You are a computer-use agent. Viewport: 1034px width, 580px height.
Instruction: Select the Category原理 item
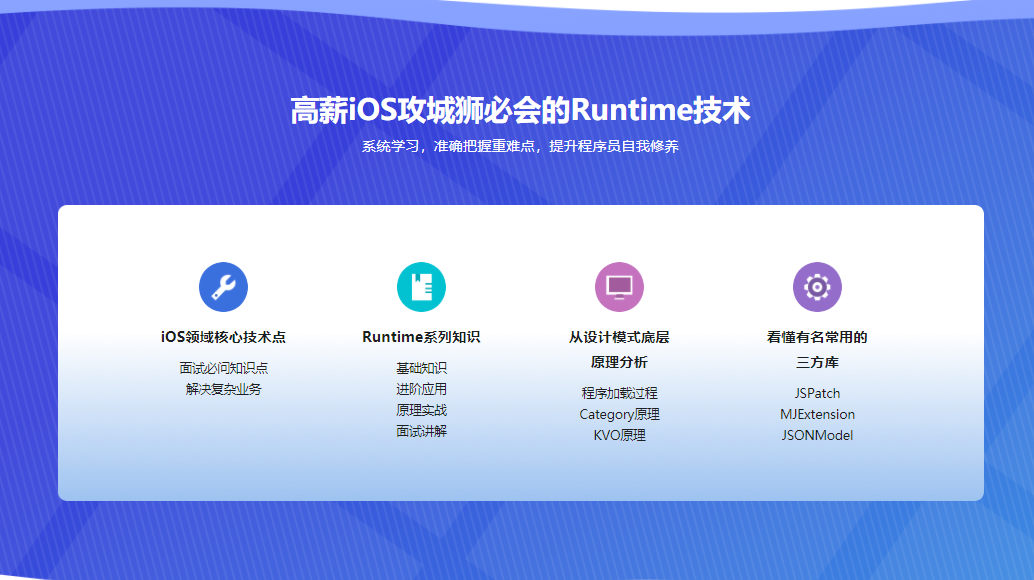pyautogui.click(x=619, y=414)
